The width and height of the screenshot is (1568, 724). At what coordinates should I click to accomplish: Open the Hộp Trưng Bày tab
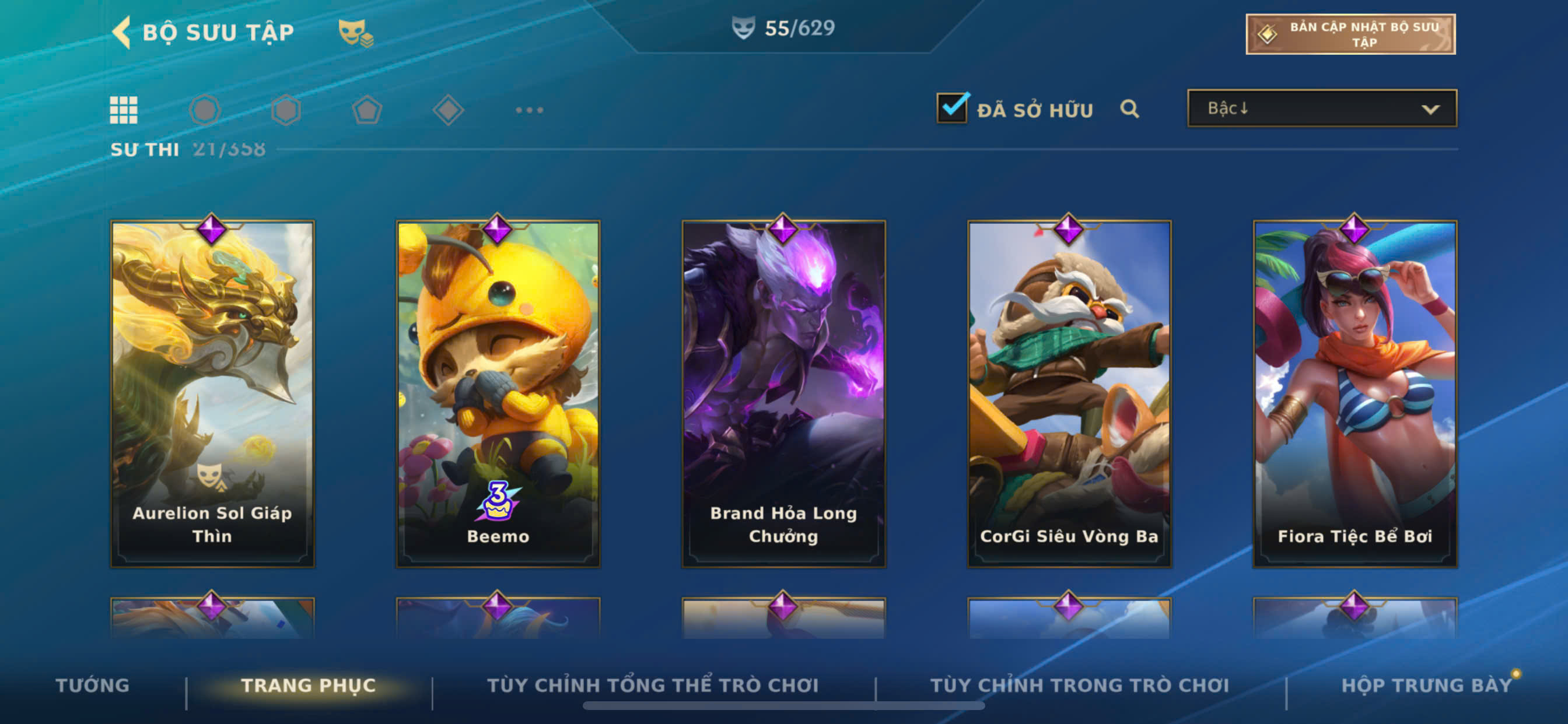[x=1427, y=685]
